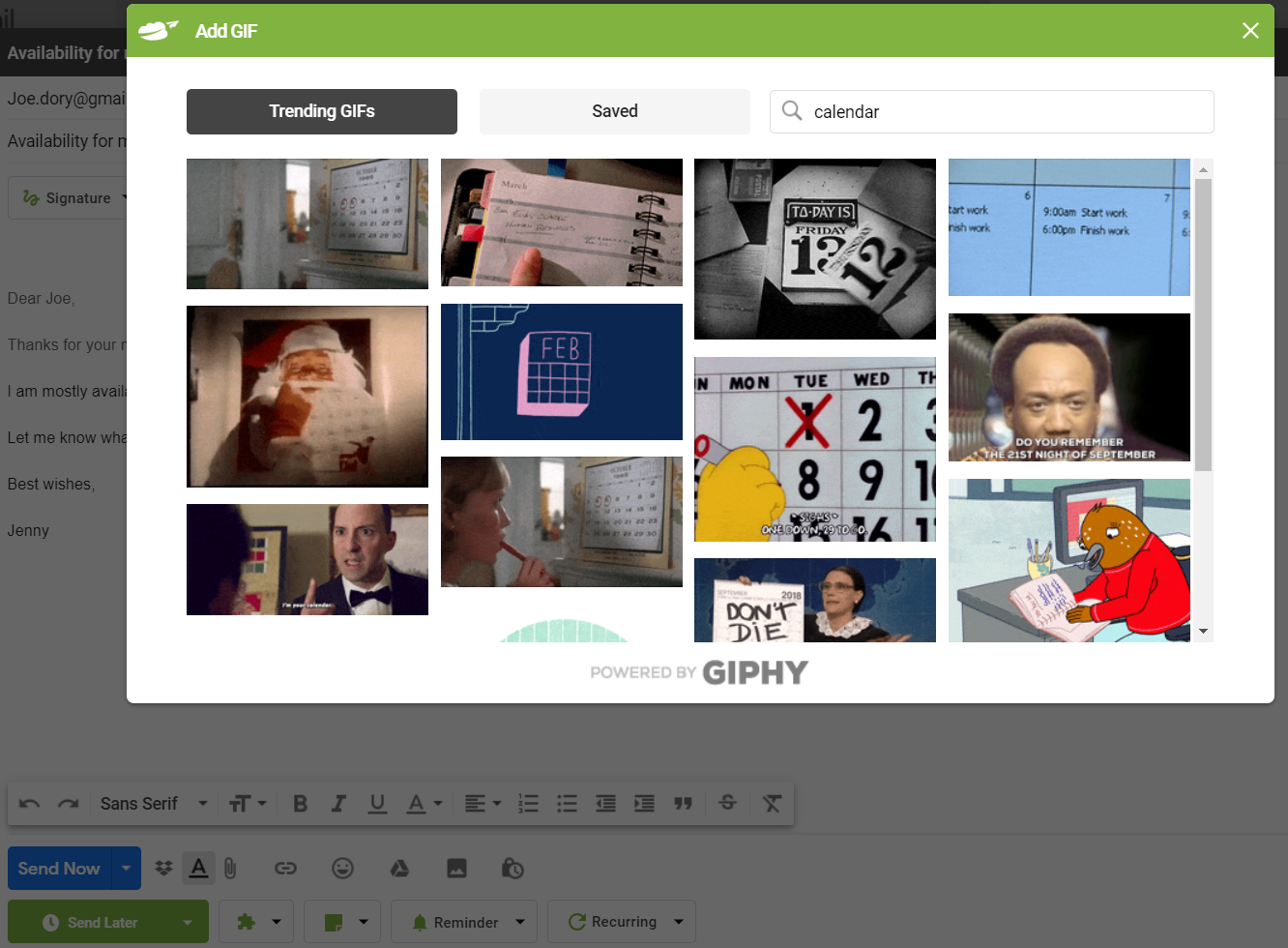Open the text alignment dropdown

click(483, 804)
